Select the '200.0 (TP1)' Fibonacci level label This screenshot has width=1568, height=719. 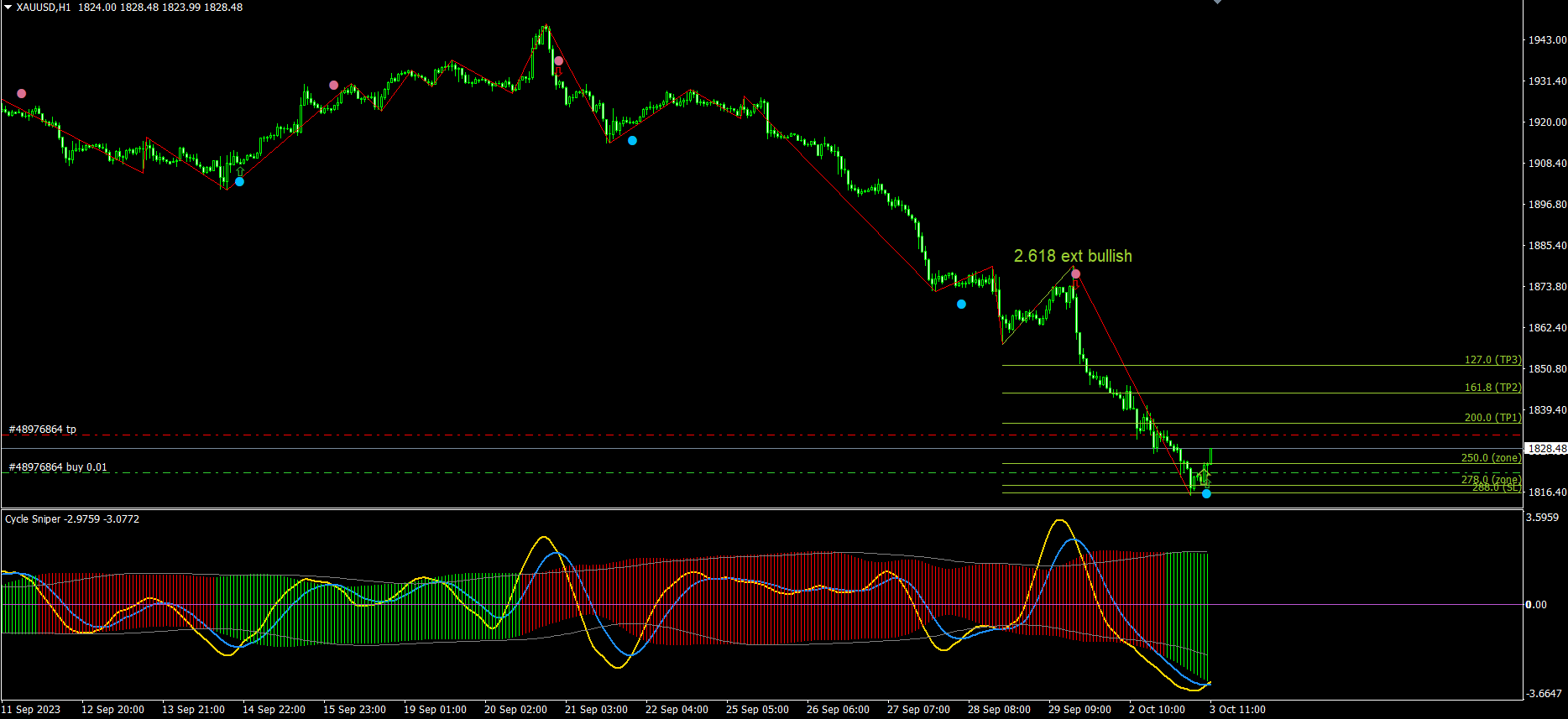click(x=1492, y=418)
